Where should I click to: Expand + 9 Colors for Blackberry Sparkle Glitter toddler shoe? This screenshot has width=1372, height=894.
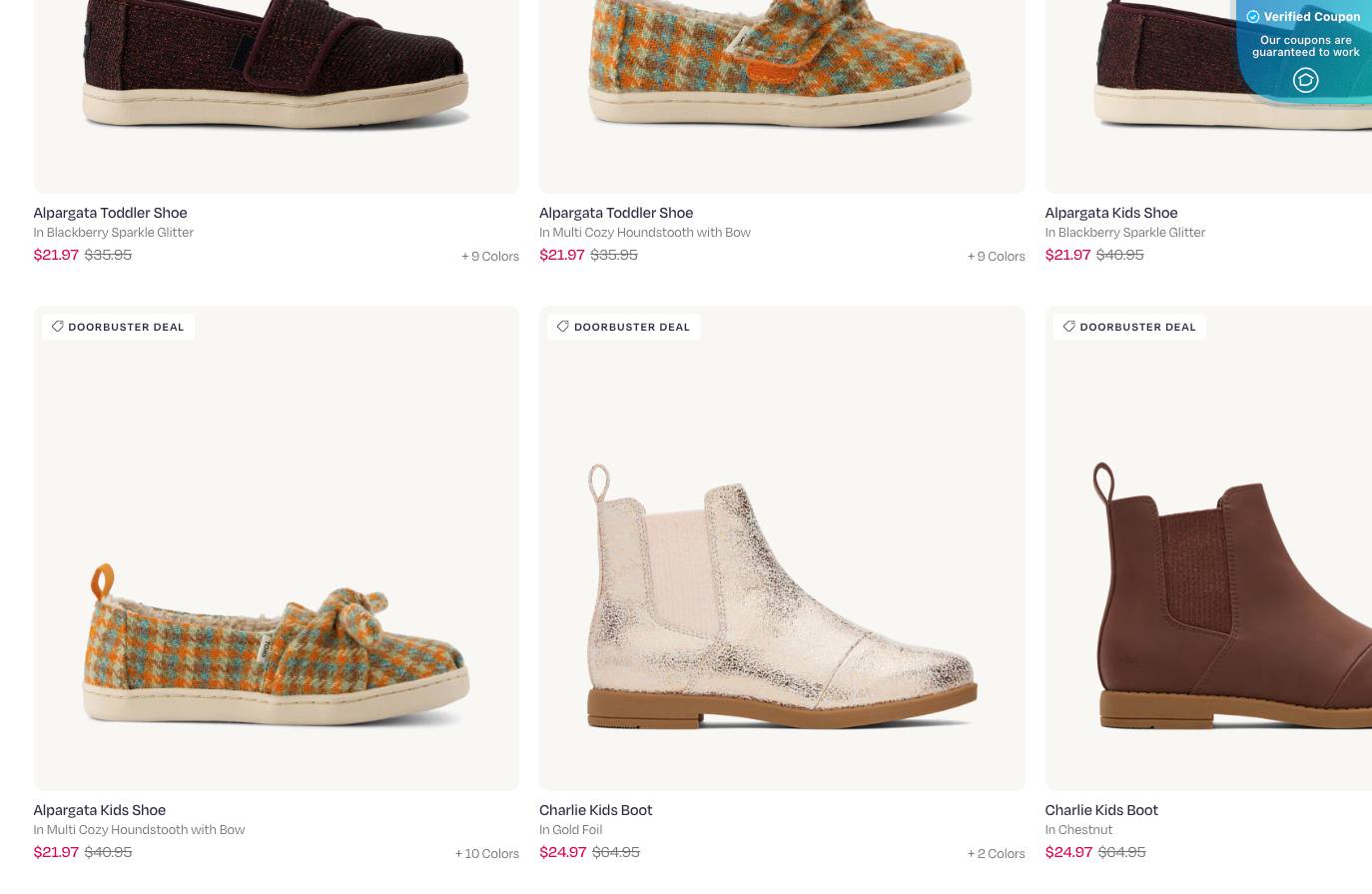click(x=490, y=256)
